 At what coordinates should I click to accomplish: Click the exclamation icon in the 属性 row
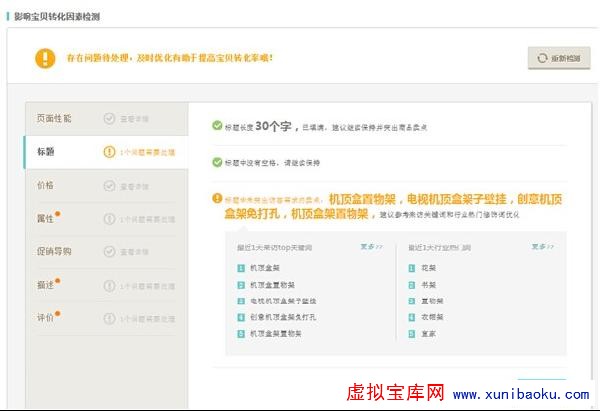(x=109, y=219)
